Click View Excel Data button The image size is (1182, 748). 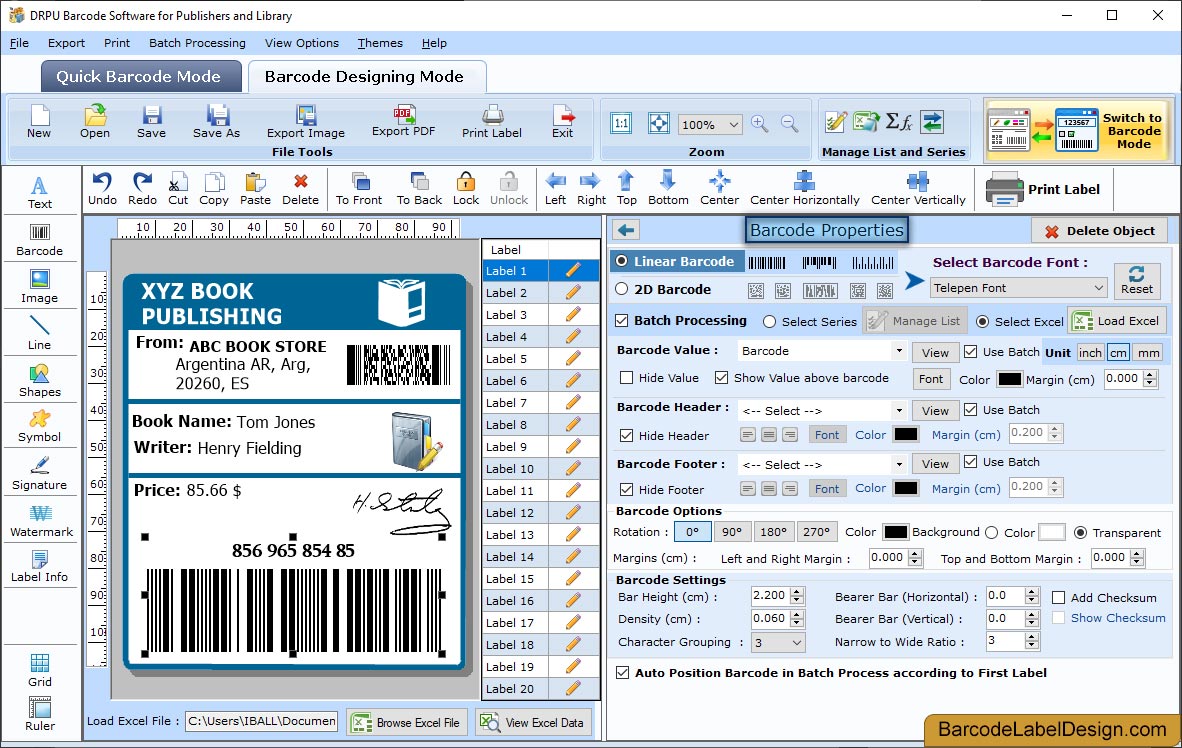click(534, 722)
